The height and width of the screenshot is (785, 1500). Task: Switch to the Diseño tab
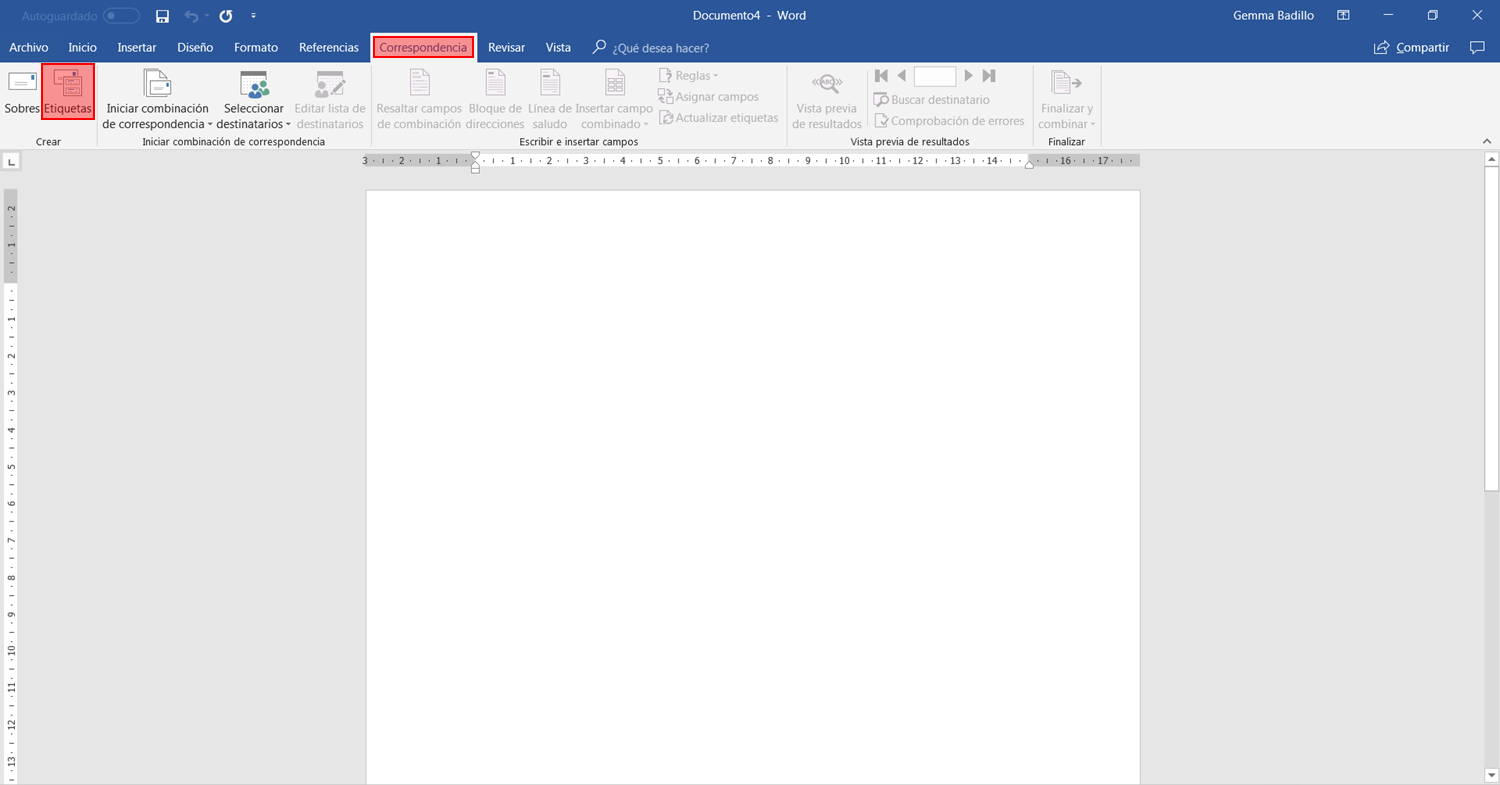(x=195, y=47)
